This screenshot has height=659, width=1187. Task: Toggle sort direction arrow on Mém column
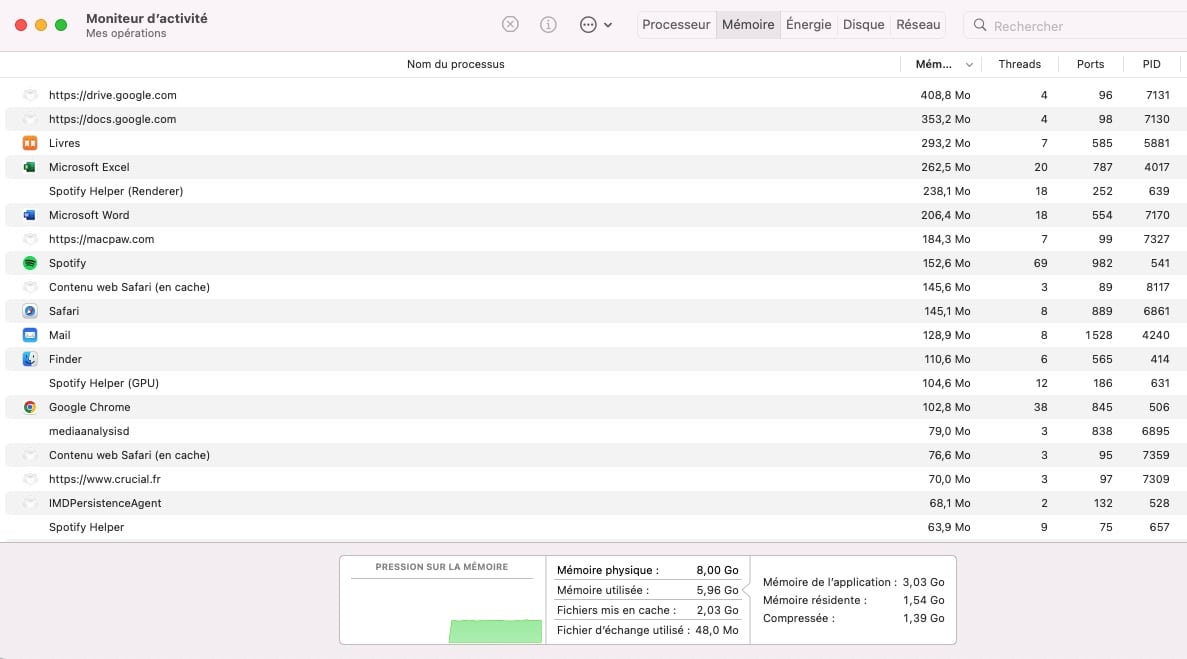(x=969, y=65)
